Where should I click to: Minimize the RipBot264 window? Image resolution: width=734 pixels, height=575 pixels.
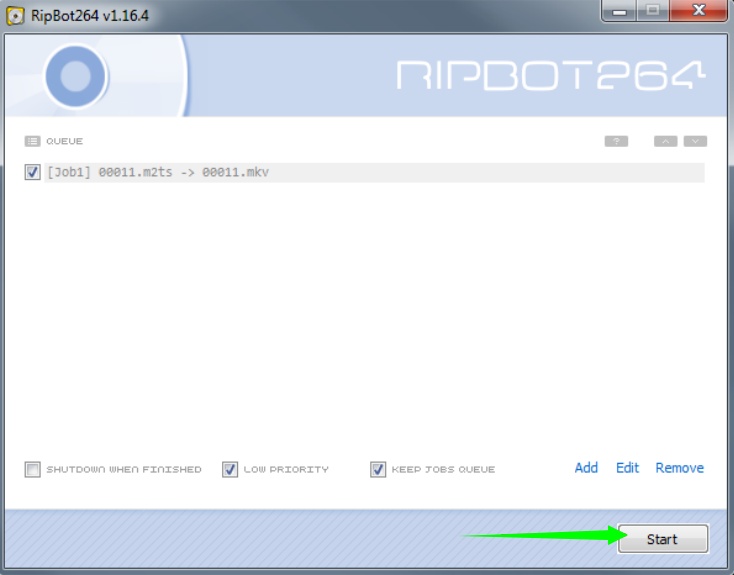[x=622, y=11]
